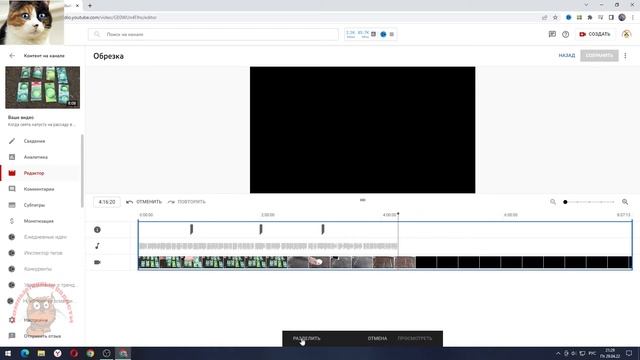Click the sidebar vertical scrollbar

(x=82, y=171)
